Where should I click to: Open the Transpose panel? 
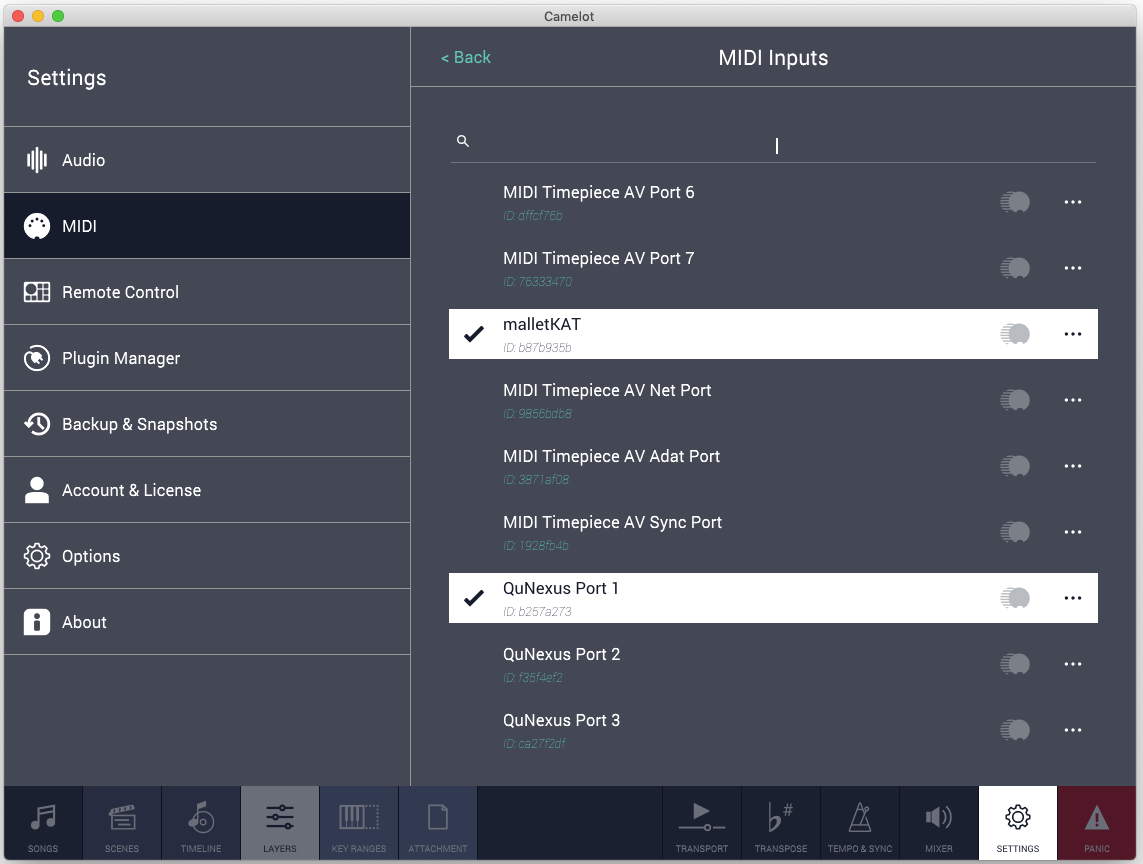click(780, 822)
